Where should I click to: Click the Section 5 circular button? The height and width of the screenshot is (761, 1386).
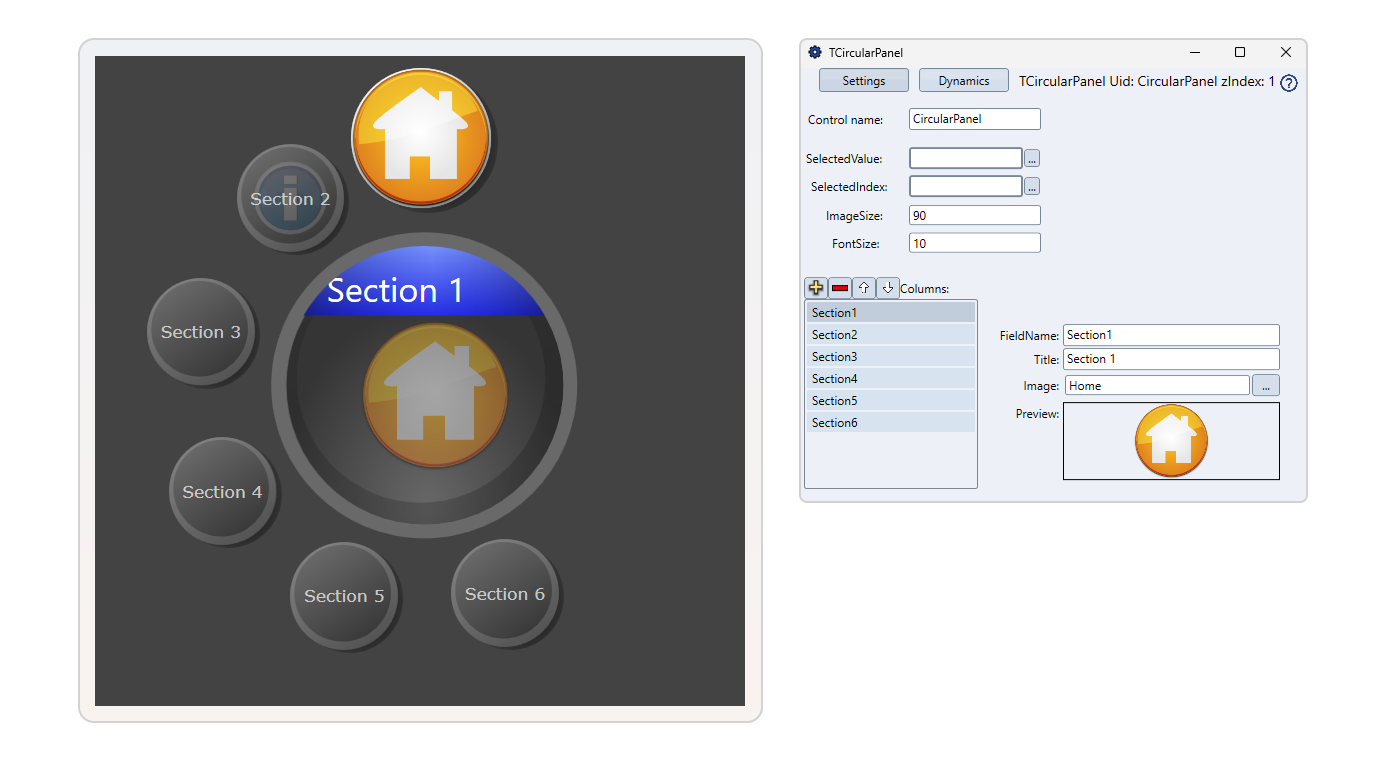pyautogui.click(x=344, y=595)
